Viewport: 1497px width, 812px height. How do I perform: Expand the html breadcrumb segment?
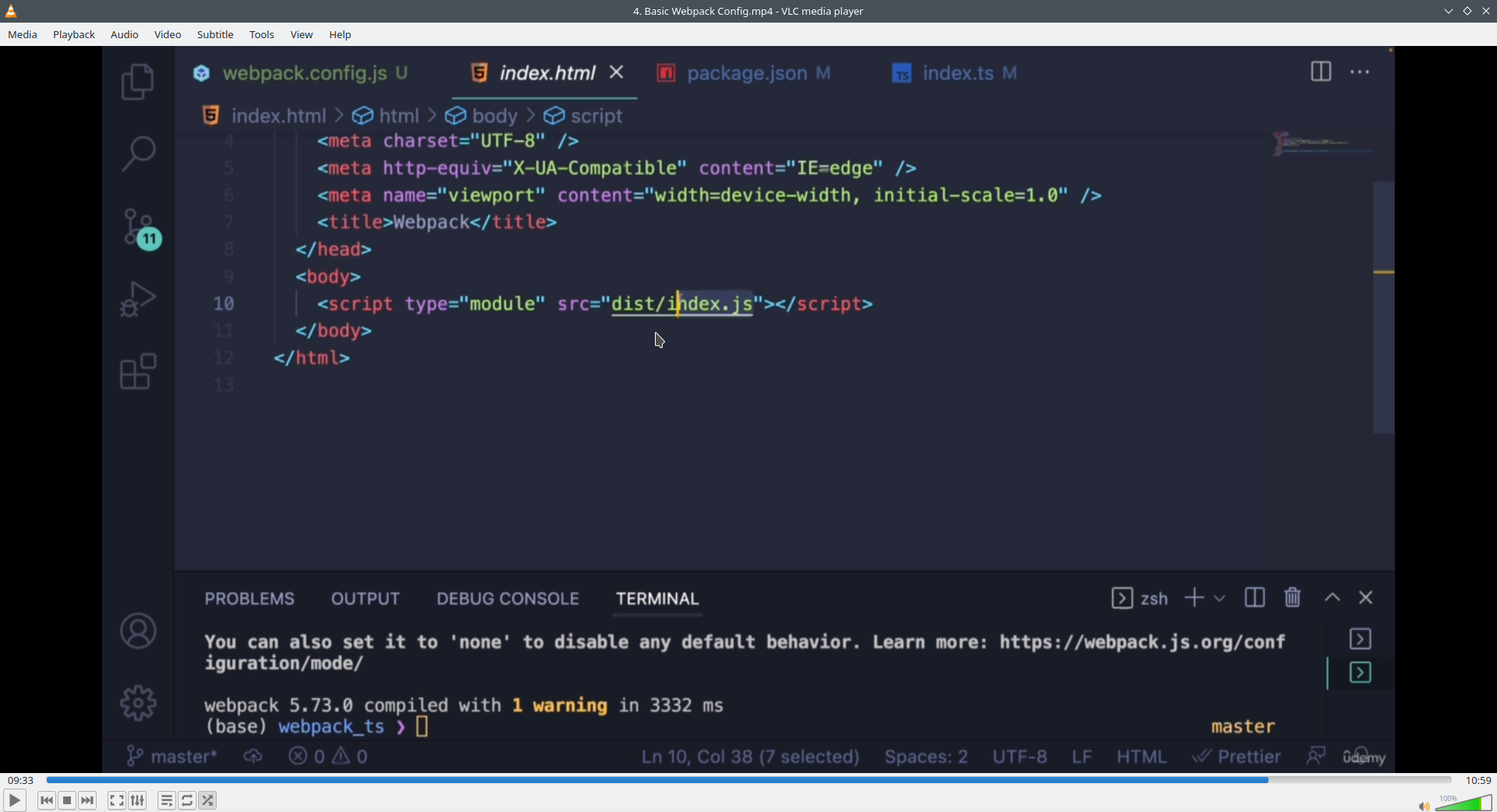click(x=386, y=116)
